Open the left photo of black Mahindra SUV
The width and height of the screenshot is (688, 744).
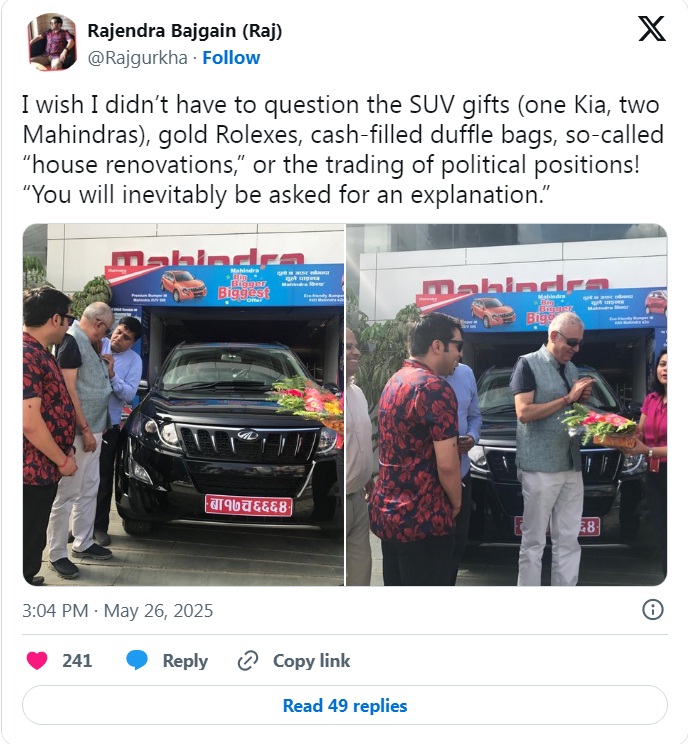pos(183,405)
